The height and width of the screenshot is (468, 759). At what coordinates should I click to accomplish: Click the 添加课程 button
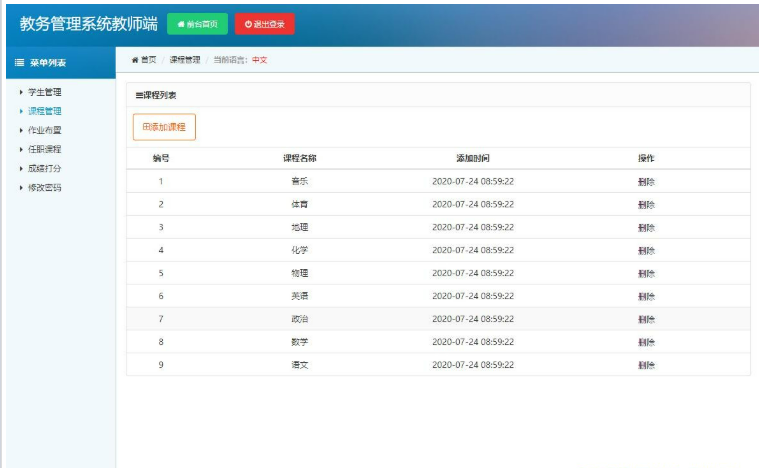click(164, 127)
